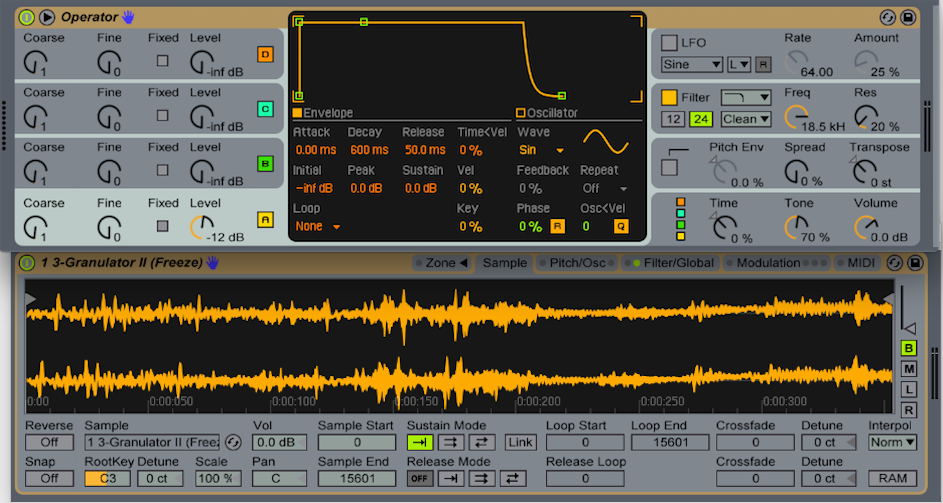Toggle Snap Off button
This screenshot has width=943, height=503.
49,479
